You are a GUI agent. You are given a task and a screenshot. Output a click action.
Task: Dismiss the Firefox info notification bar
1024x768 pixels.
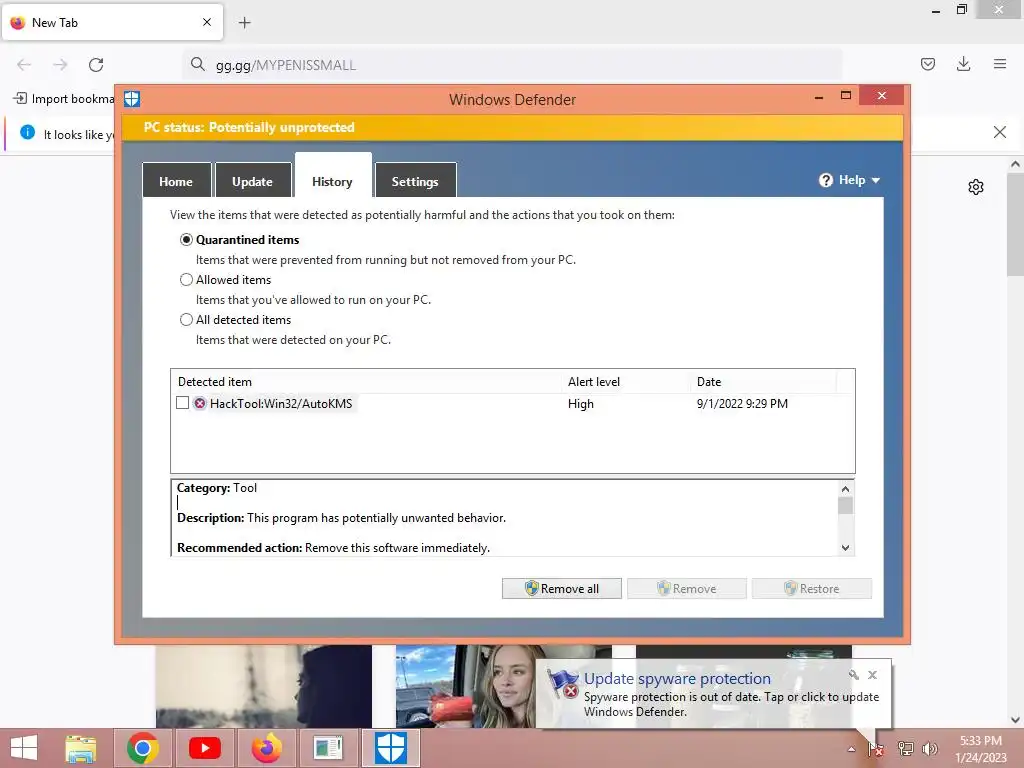[x=999, y=132]
